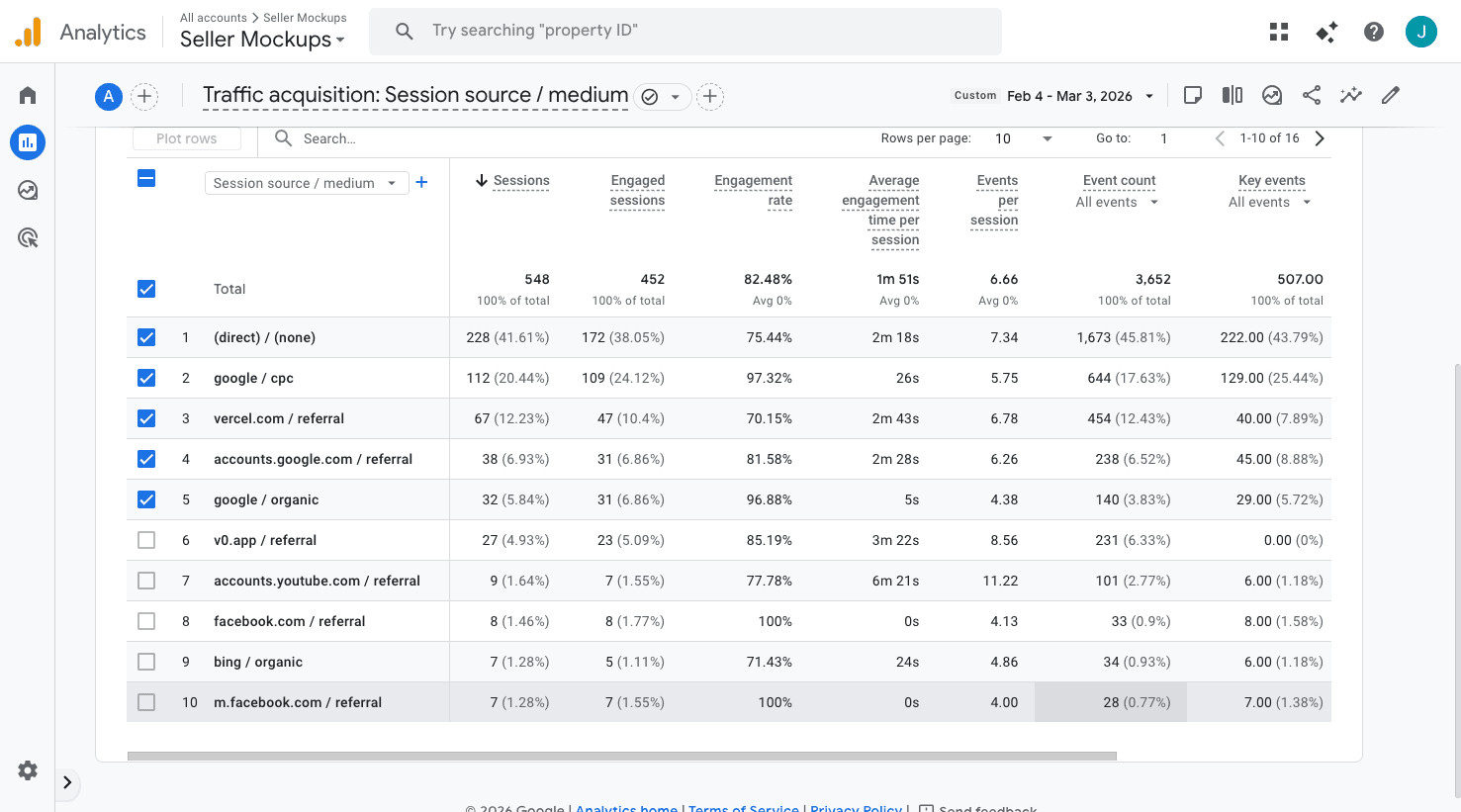Click the Plot rows button
1461x812 pixels.
pyautogui.click(x=186, y=138)
